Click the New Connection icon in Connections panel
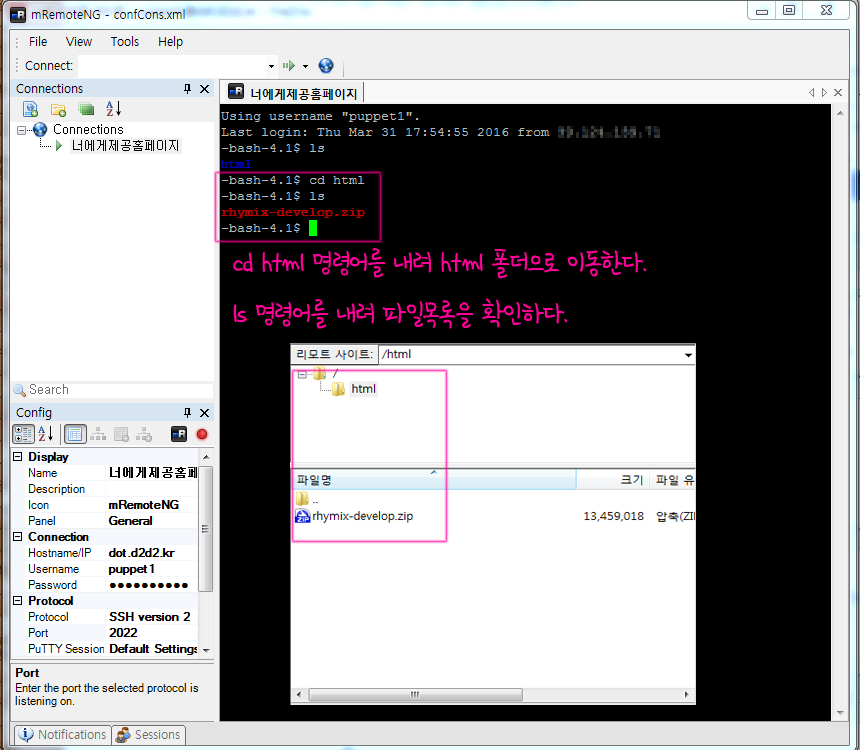The height and width of the screenshot is (750, 860). (30, 109)
